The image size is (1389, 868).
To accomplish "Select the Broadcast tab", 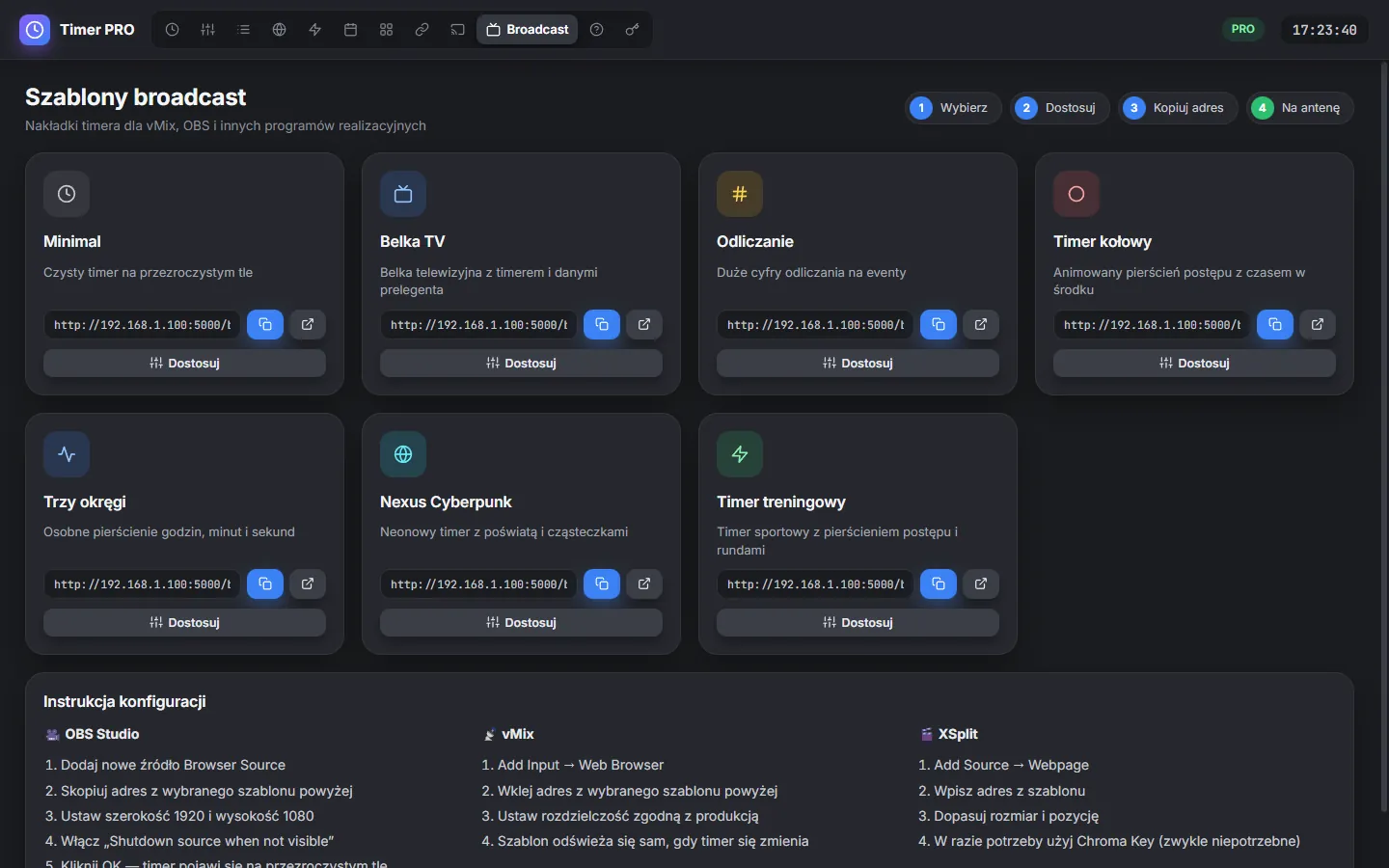I will click(527, 30).
